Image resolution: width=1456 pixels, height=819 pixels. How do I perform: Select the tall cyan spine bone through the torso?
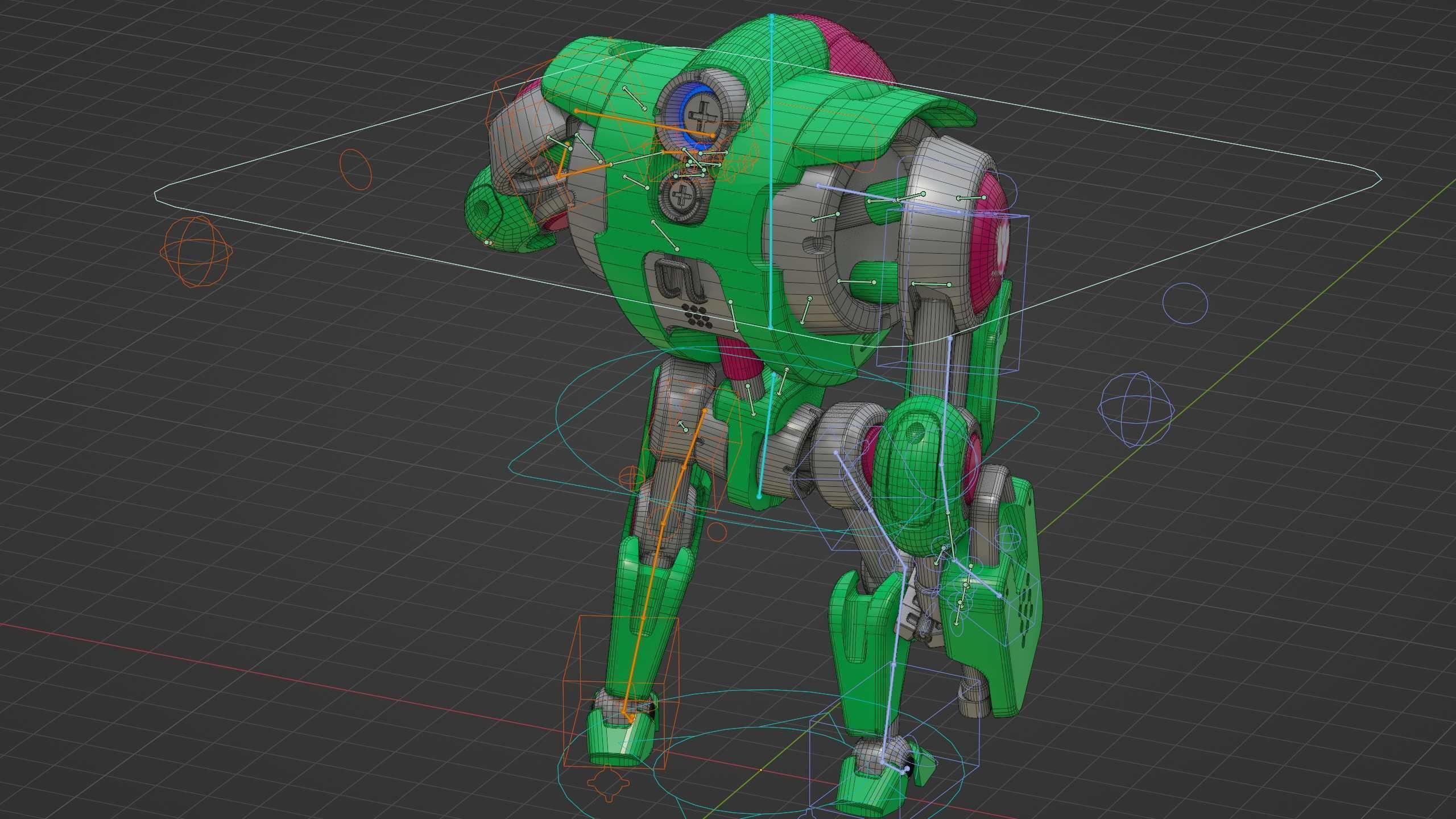pyautogui.click(x=771, y=172)
